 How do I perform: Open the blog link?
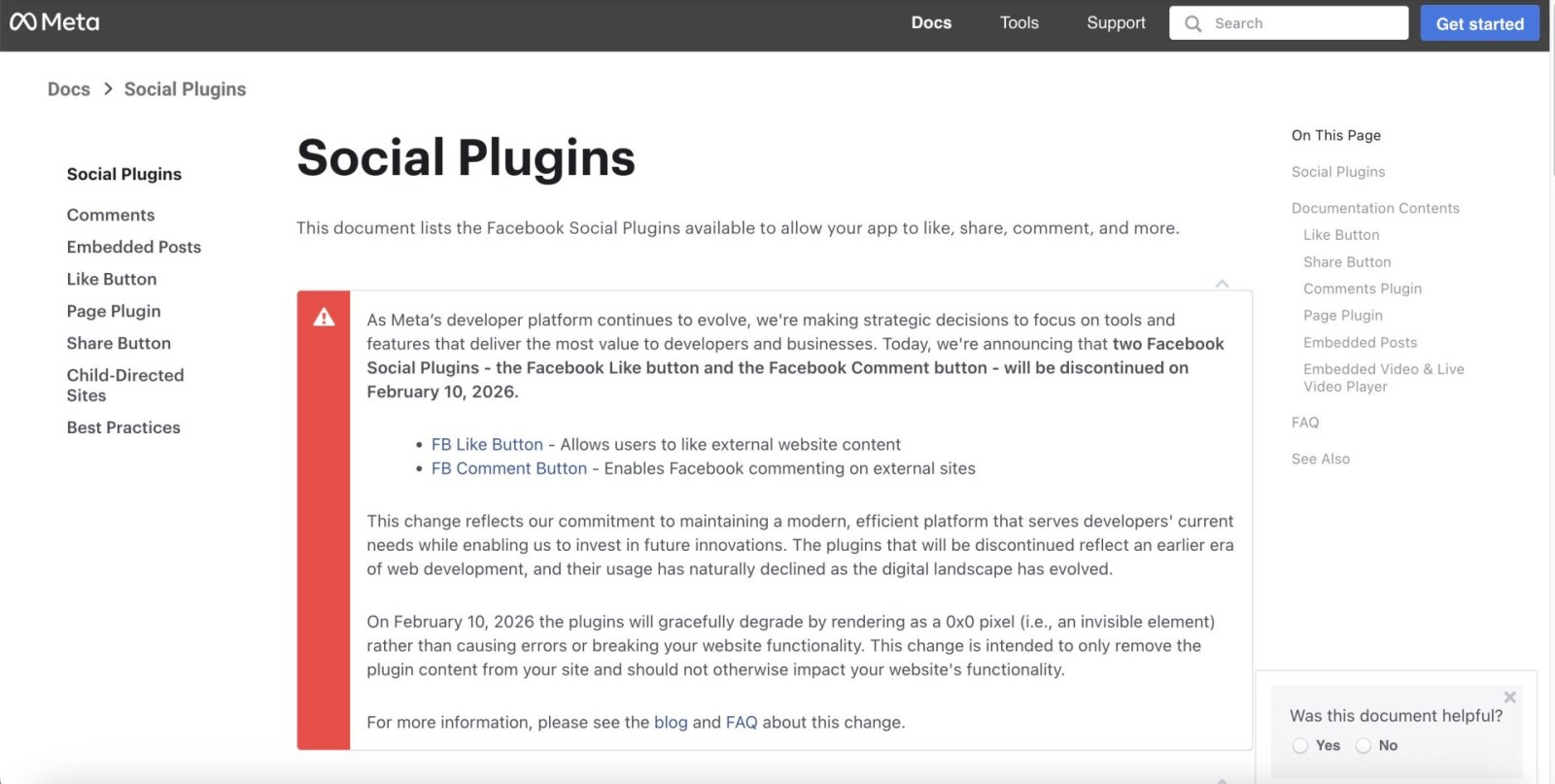coord(671,722)
